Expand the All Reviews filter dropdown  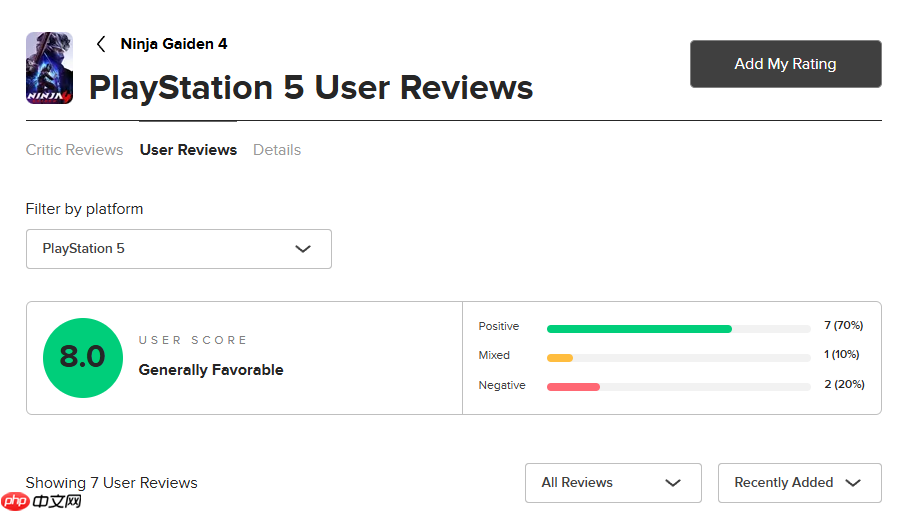[x=612, y=483]
